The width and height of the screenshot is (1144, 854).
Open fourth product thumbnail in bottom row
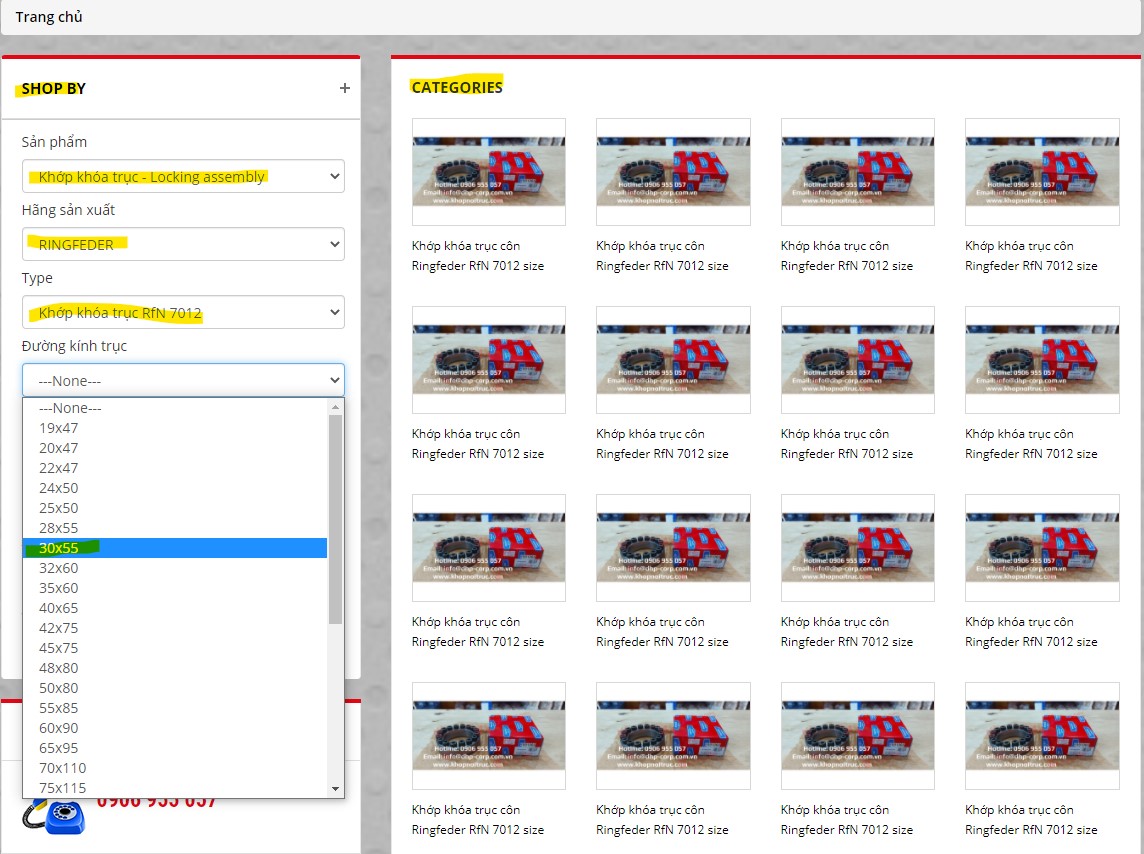click(x=1043, y=737)
